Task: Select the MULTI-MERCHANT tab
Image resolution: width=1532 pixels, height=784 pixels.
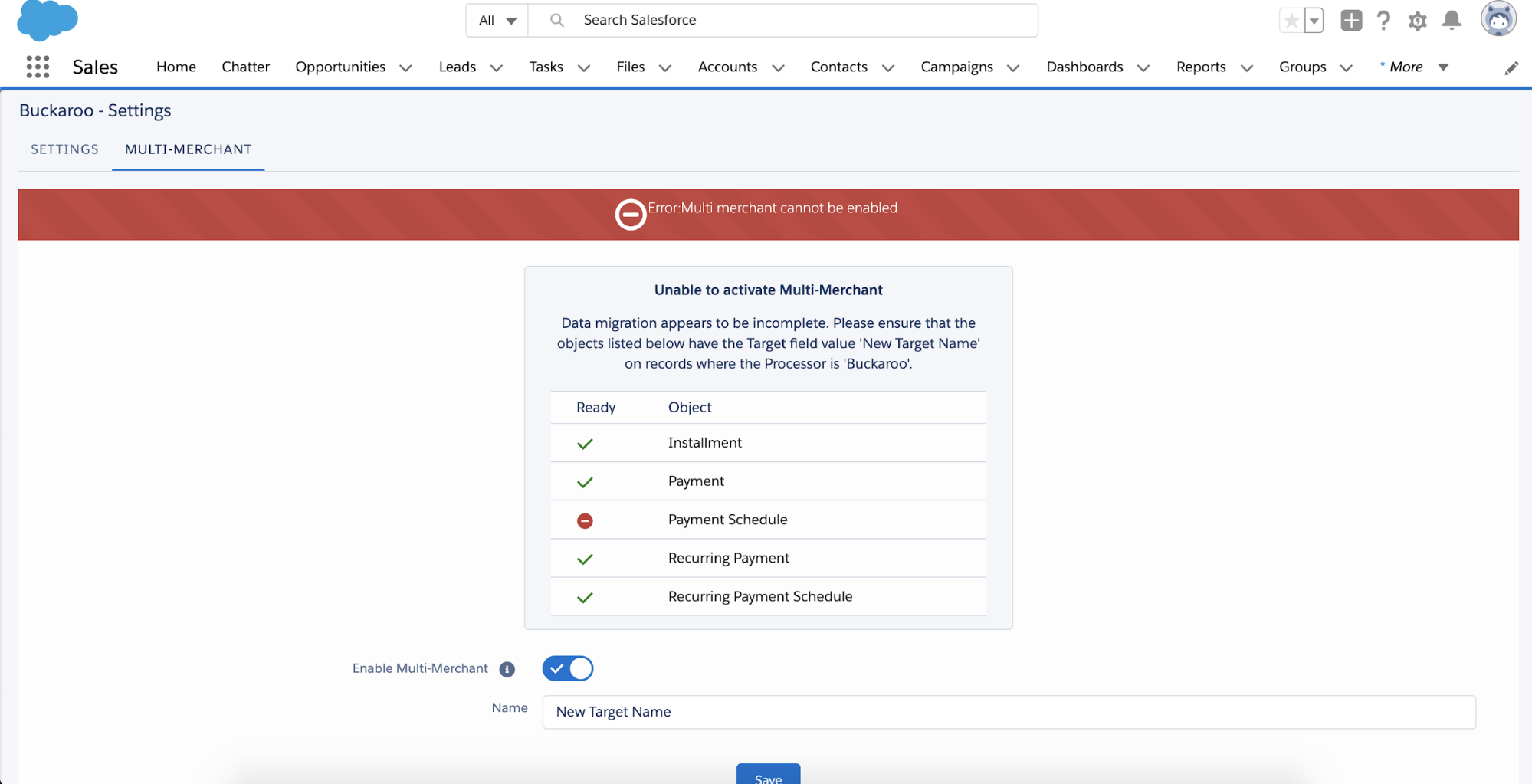Action: pyautogui.click(x=189, y=149)
